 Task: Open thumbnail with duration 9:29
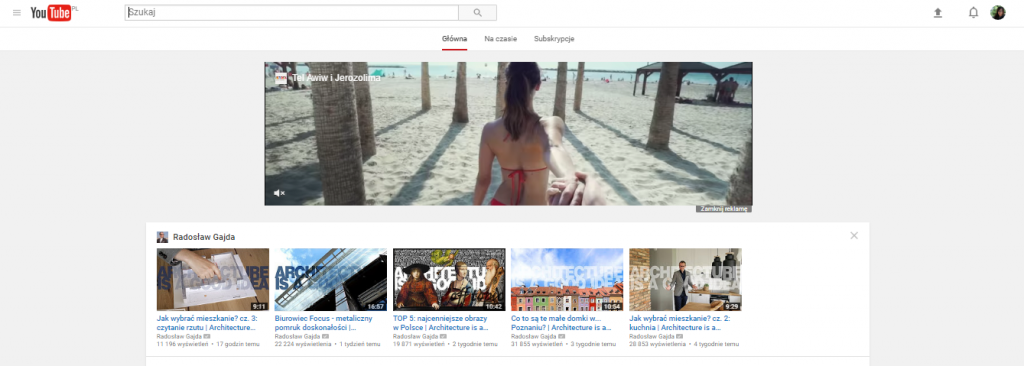[x=685, y=279]
